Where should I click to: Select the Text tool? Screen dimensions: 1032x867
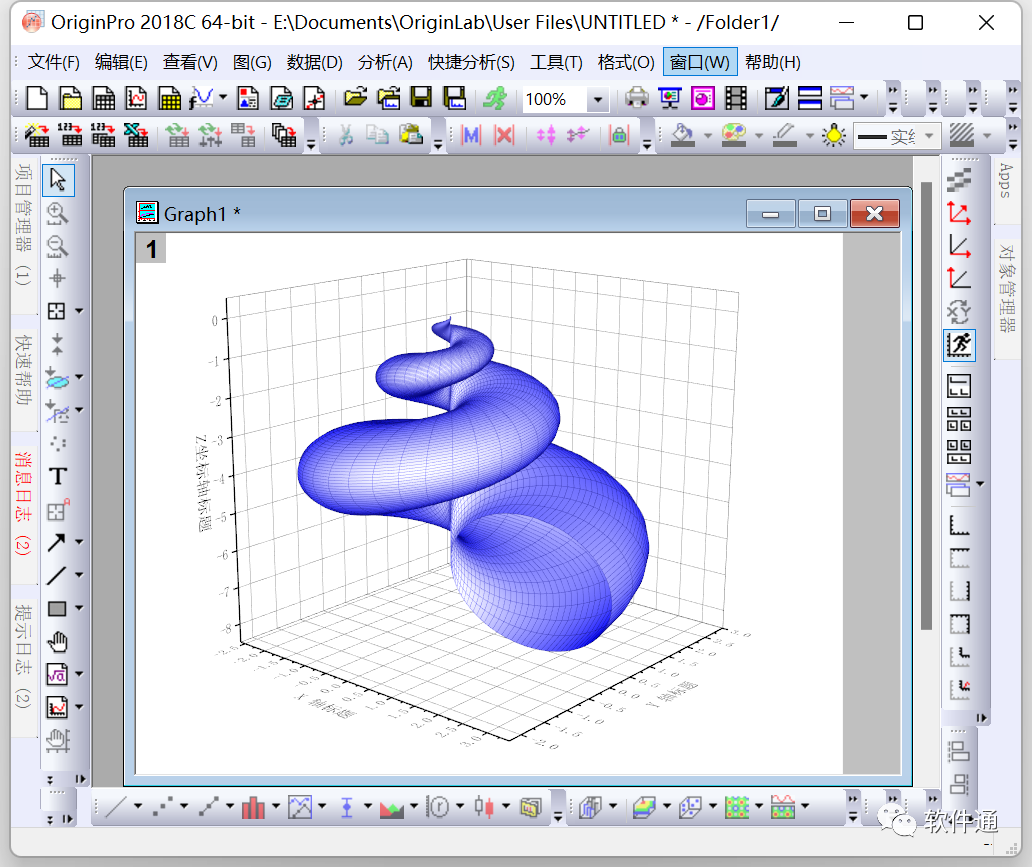pyautogui.click(x=58, y=476)
